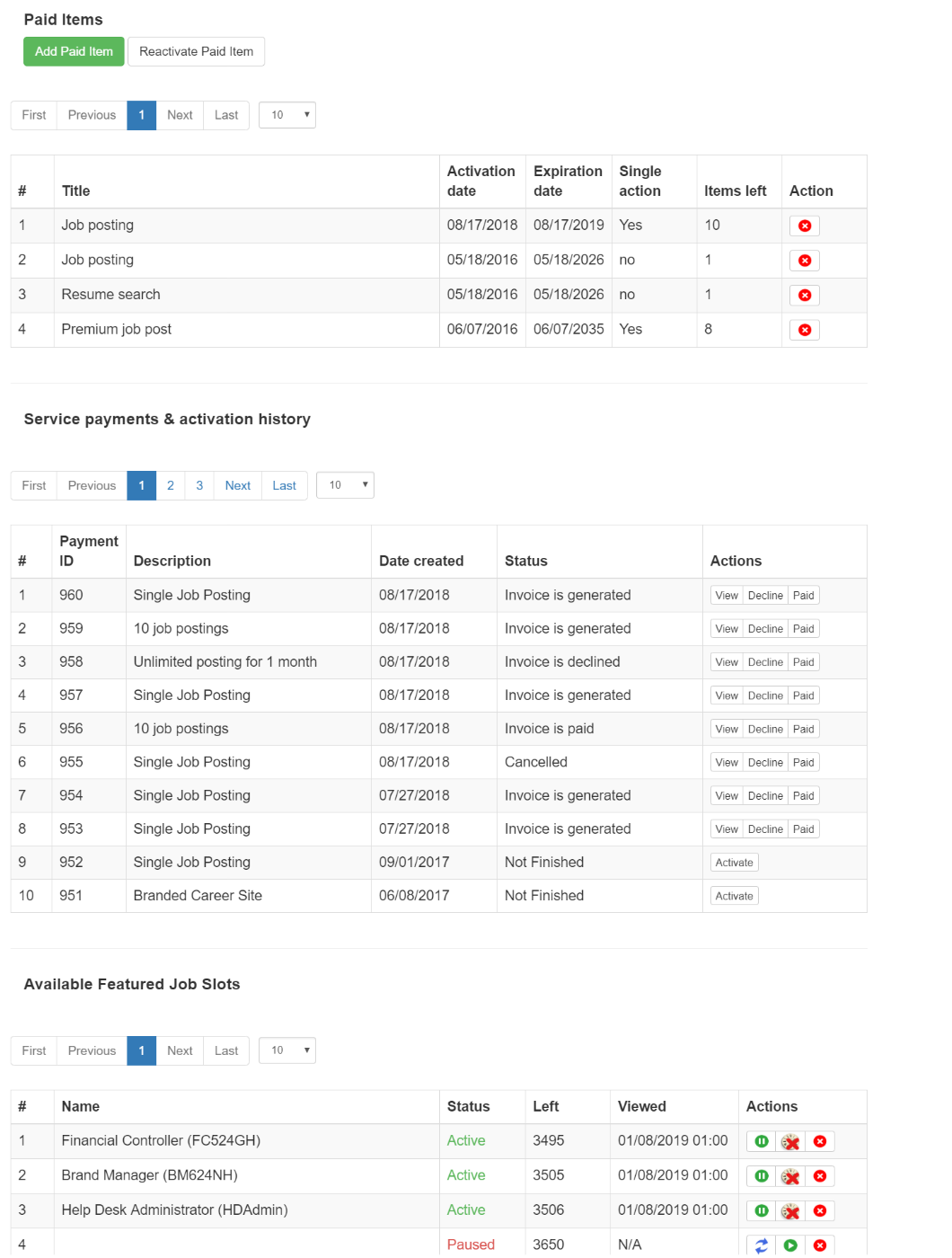
Task: Open payment history page-size dropdown
Action: [345, 485]
